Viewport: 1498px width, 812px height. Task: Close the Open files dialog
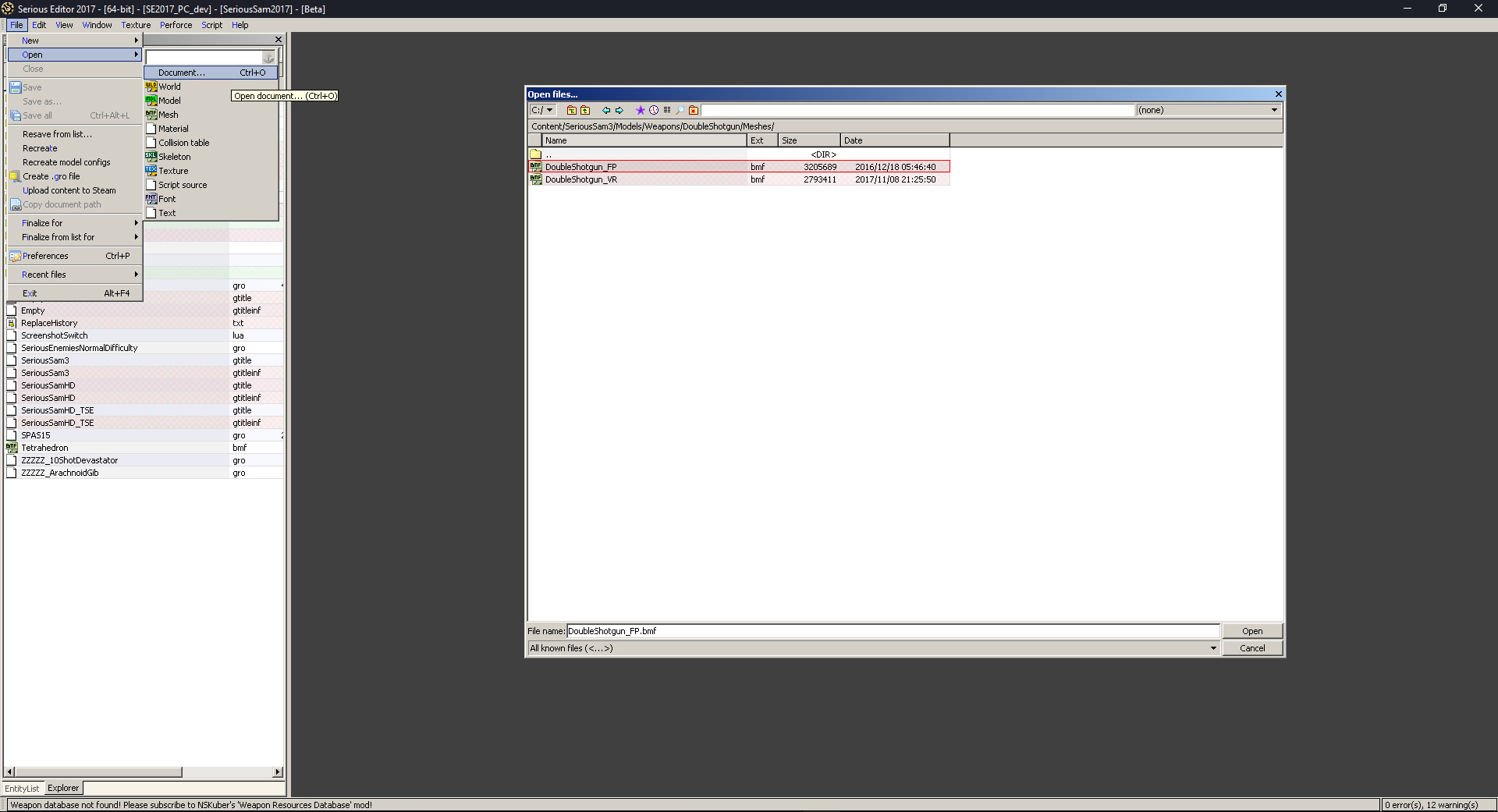click(1278, 94)
